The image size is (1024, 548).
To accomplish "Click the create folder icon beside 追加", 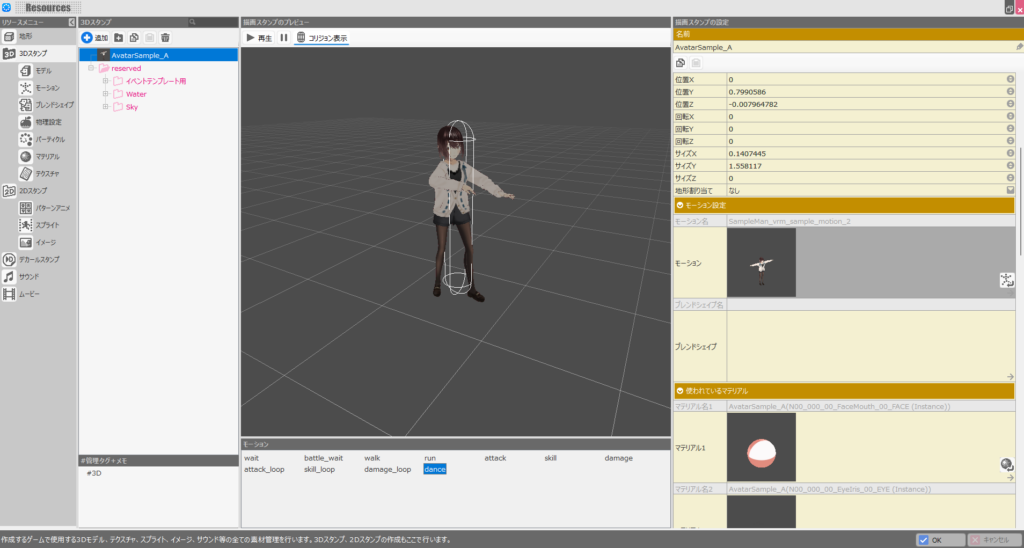I will tap(119, 37).
